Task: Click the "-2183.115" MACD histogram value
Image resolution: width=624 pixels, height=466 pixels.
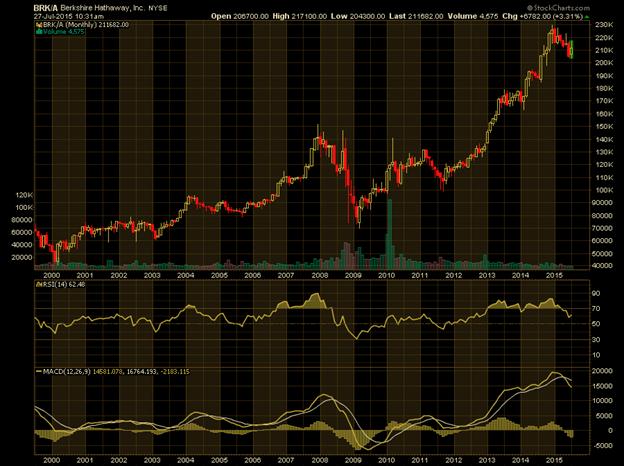Action: point(175,372)
